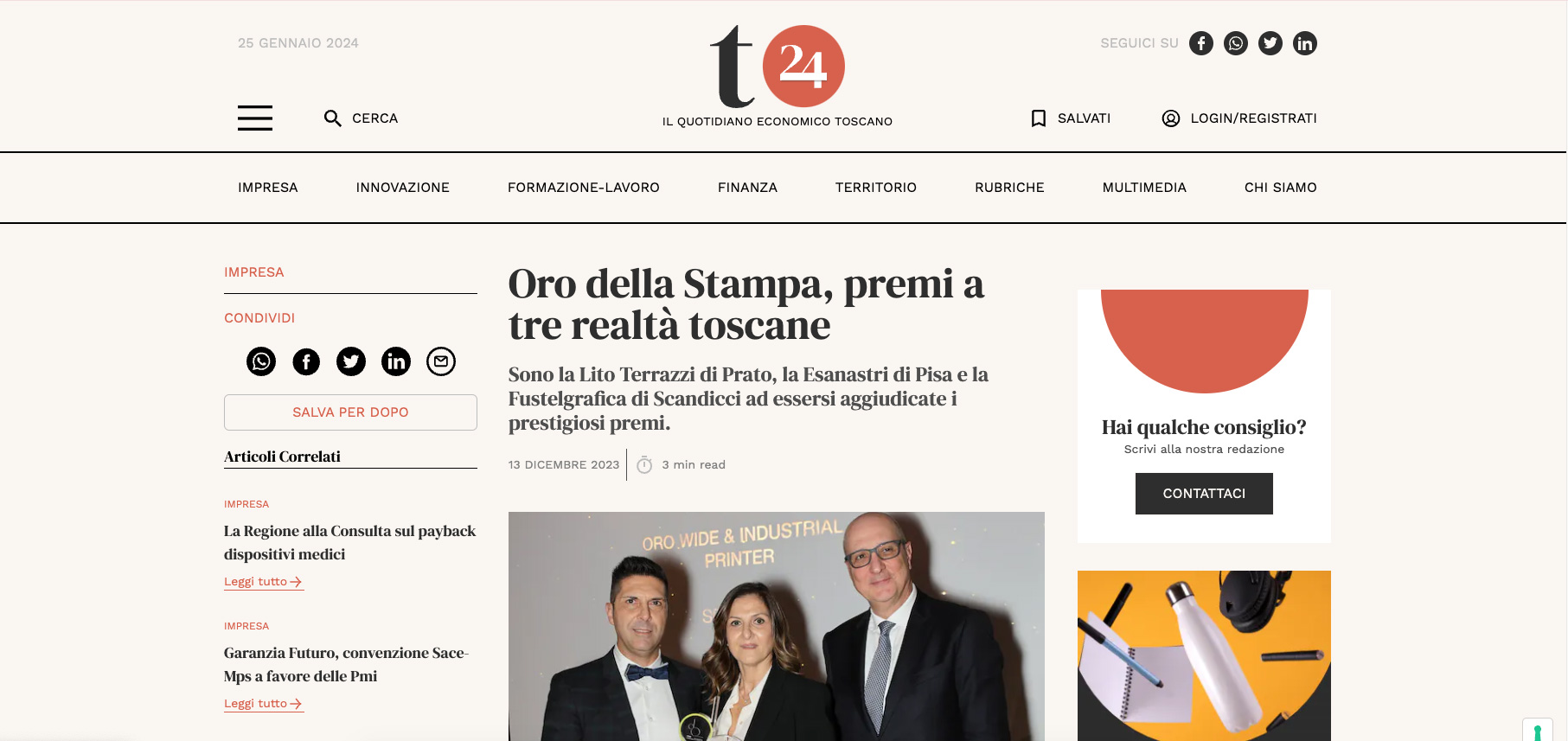Screen dimensions: 1568x741
Task: Open the RUBRICHE navigation menu item
Action: [x=1009, y=188]
